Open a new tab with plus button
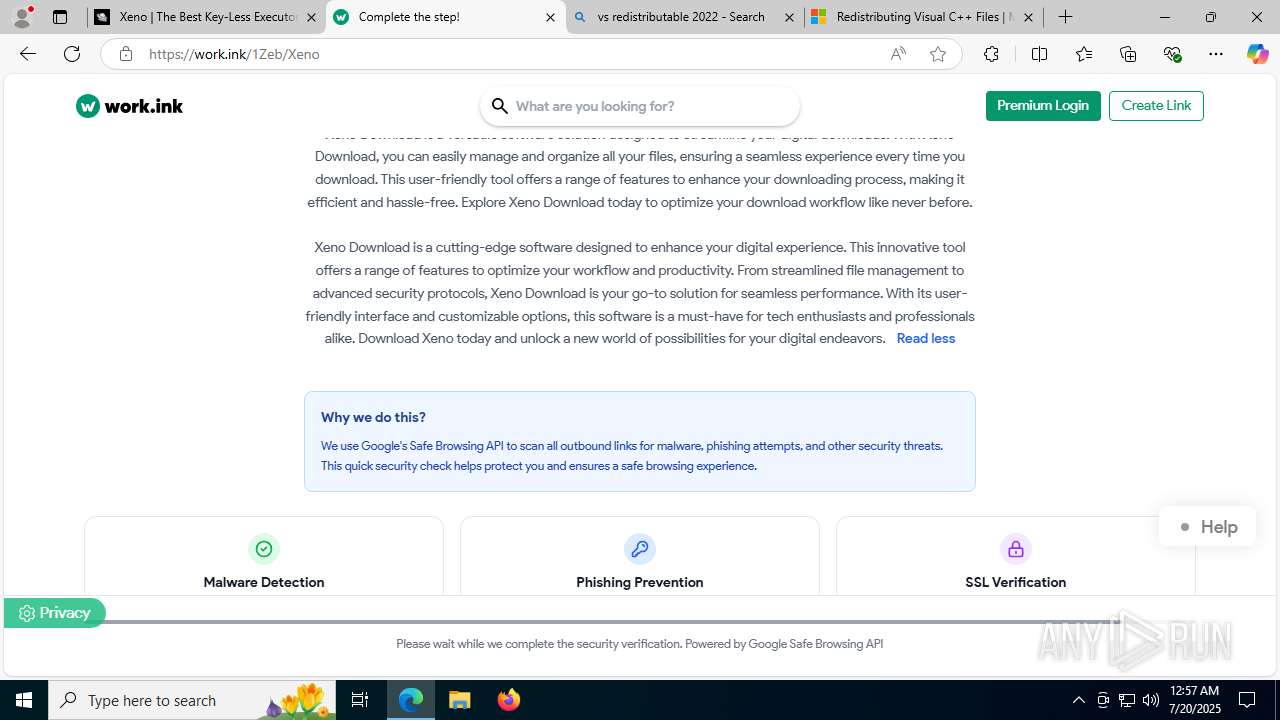 pos(1065,17)
